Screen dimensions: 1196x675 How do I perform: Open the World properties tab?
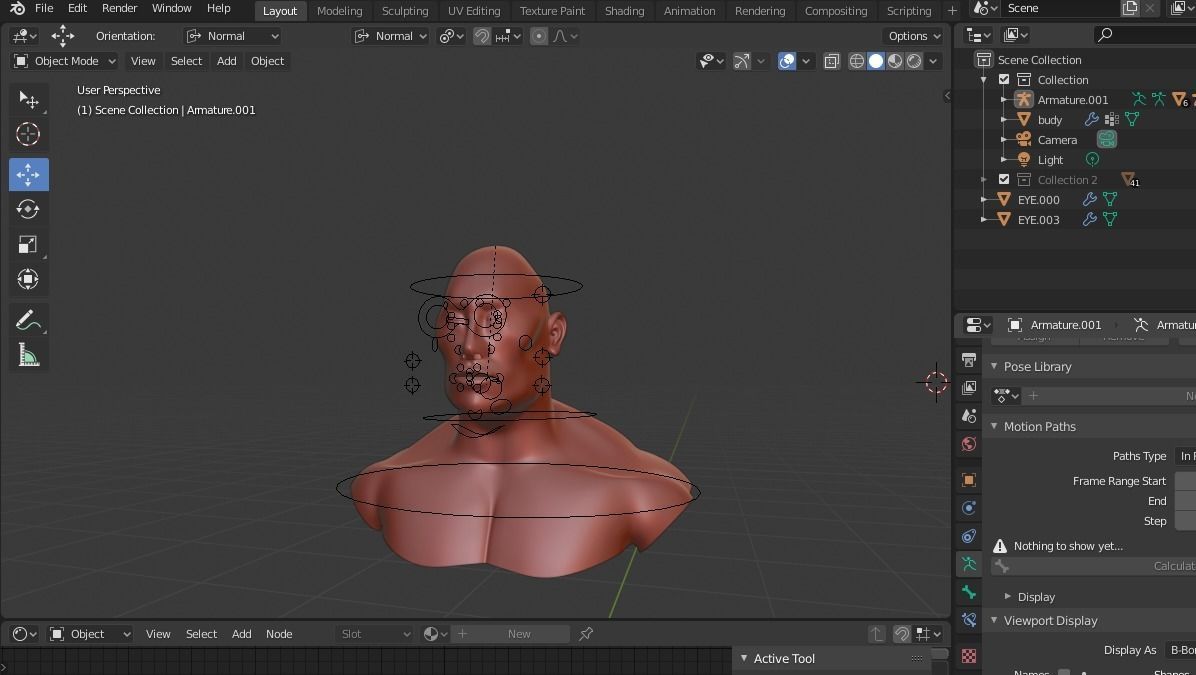pyautogui.click(x=969, y=444)
